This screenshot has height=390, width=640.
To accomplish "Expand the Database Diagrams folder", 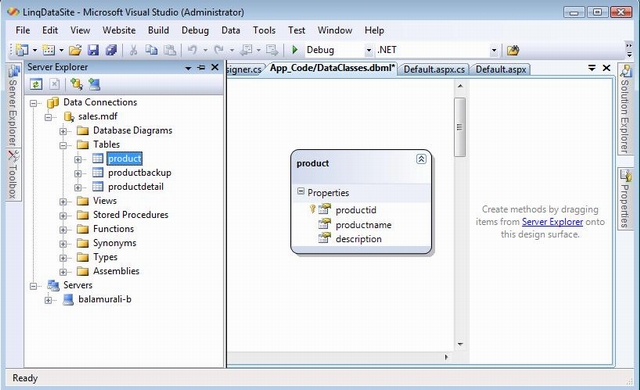I will click(63, 131).
